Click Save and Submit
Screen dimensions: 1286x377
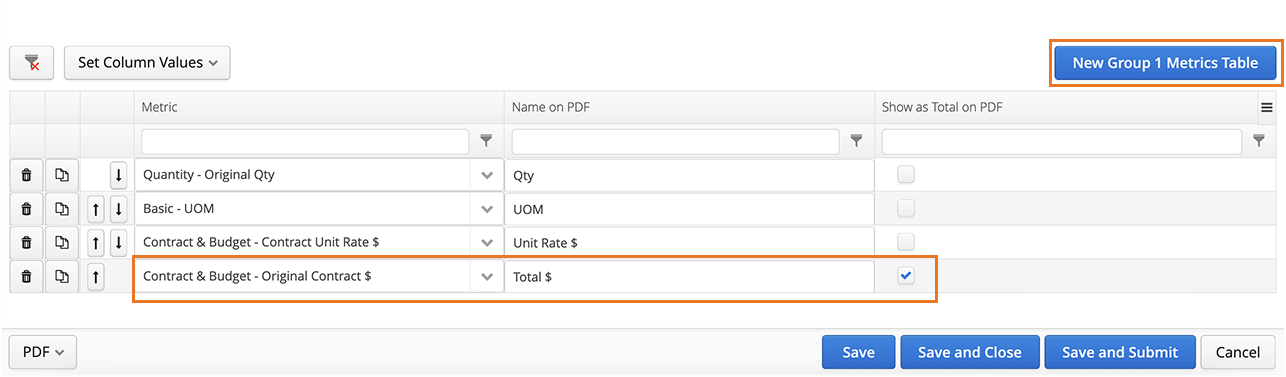coord(1120,352)
